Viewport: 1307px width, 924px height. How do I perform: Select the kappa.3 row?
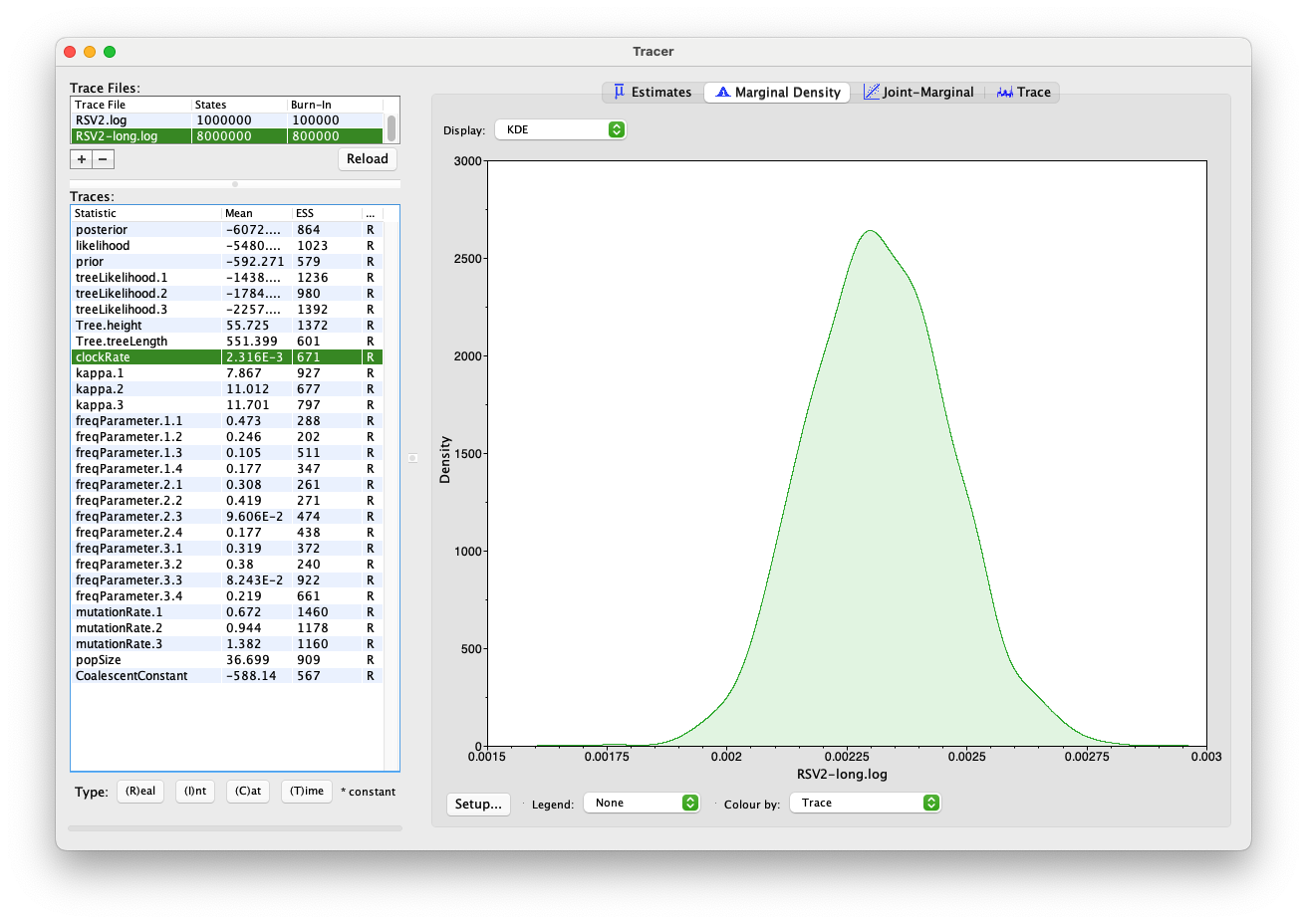click(227, 404)
